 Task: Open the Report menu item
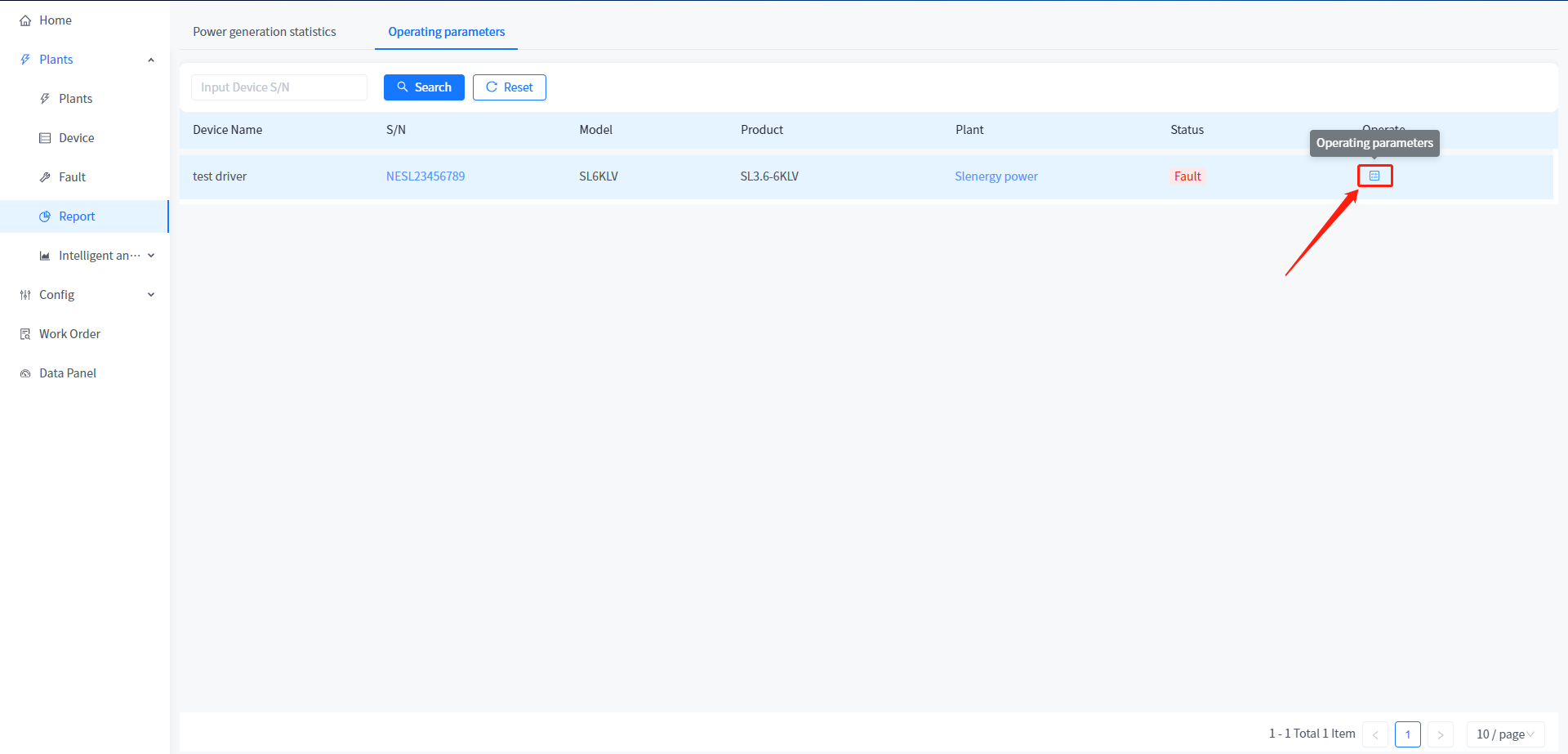tap(77, 216)
